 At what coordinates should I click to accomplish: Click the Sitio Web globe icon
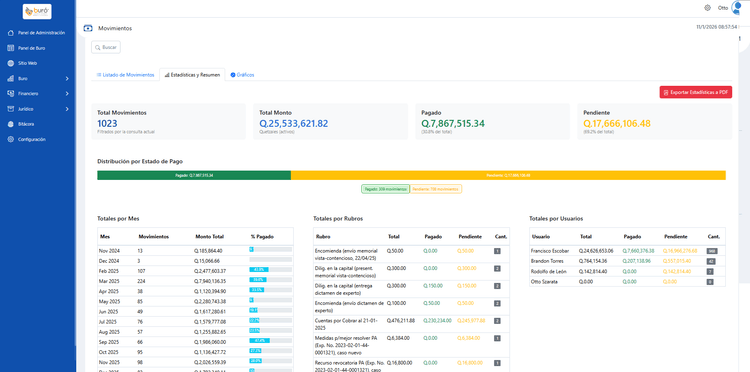(11, 63)
